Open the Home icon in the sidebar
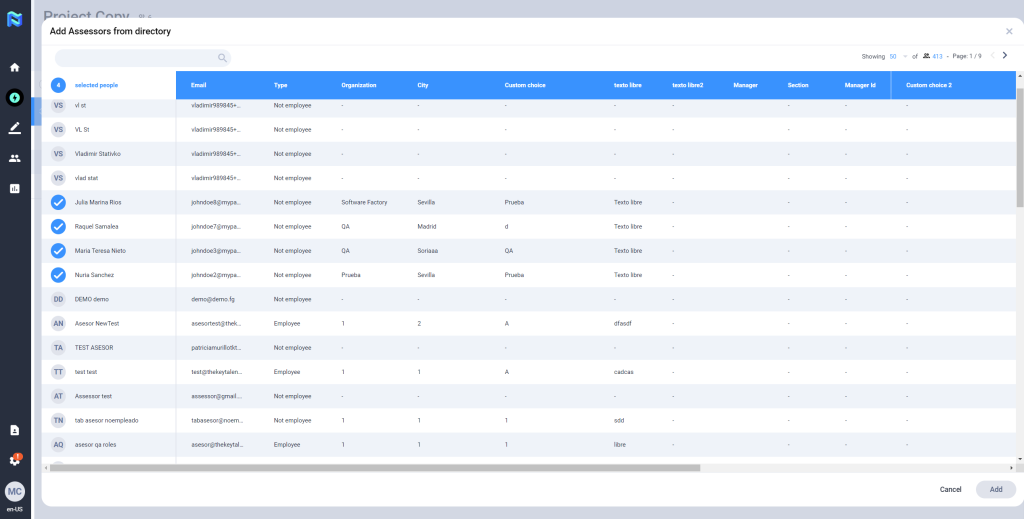Screen dimensions: 1024x519 click(x=14, y=67)
